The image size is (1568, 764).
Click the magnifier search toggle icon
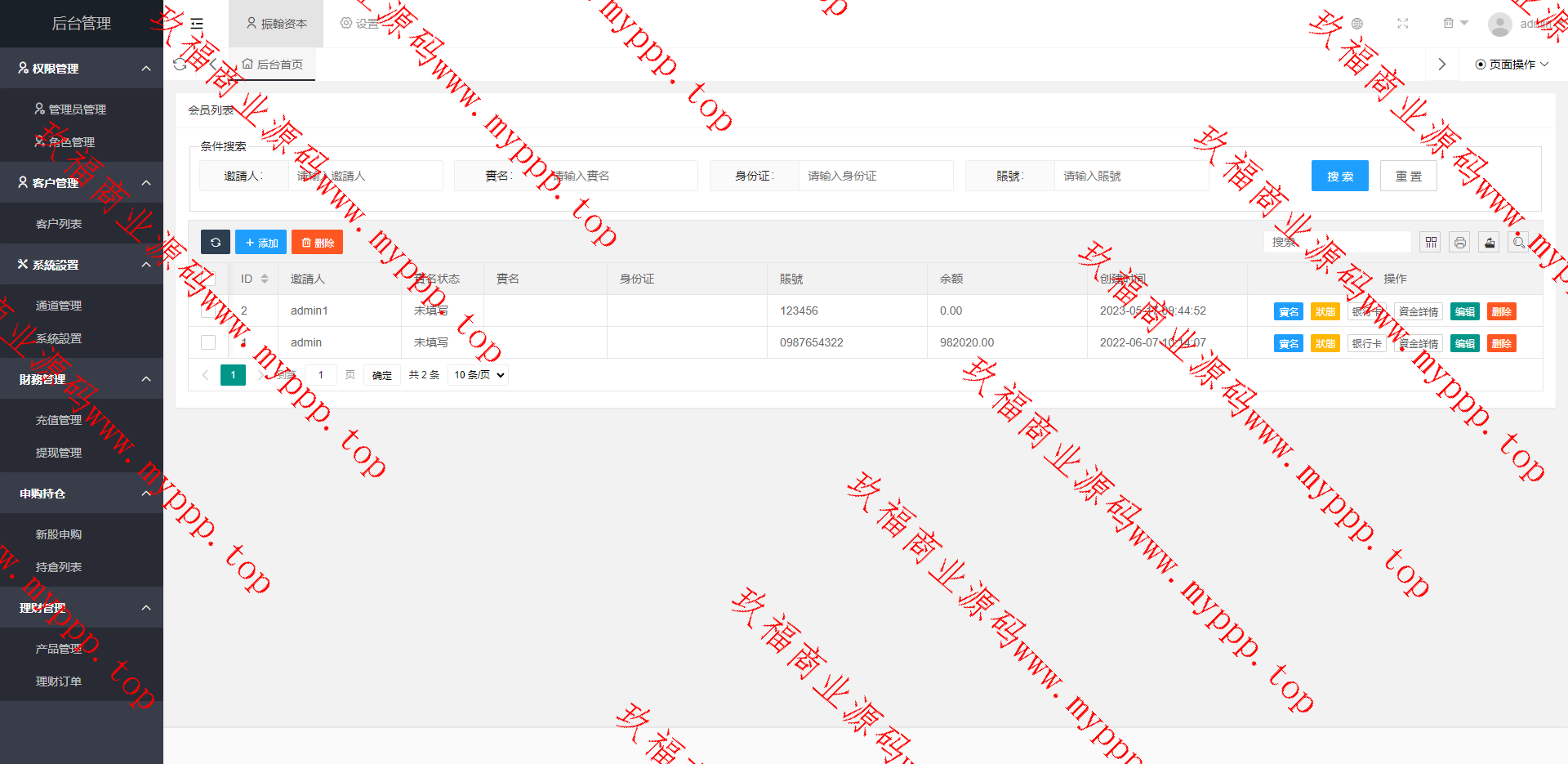1518,242
